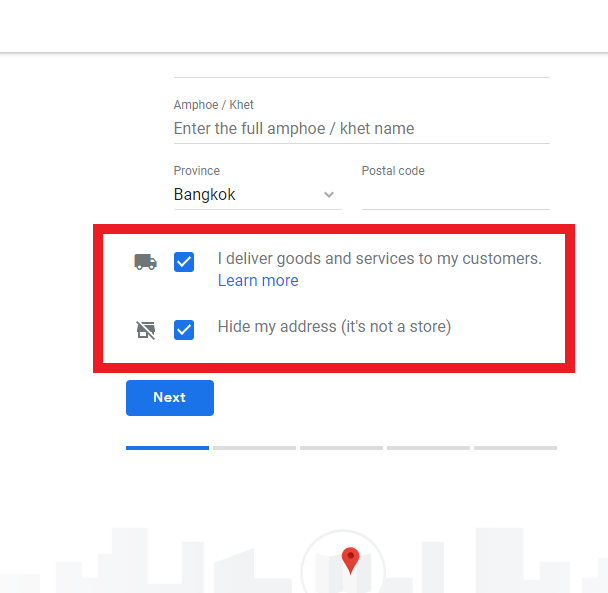
Task: Focus the Postal code input field
Action: [x=456, y=195]
